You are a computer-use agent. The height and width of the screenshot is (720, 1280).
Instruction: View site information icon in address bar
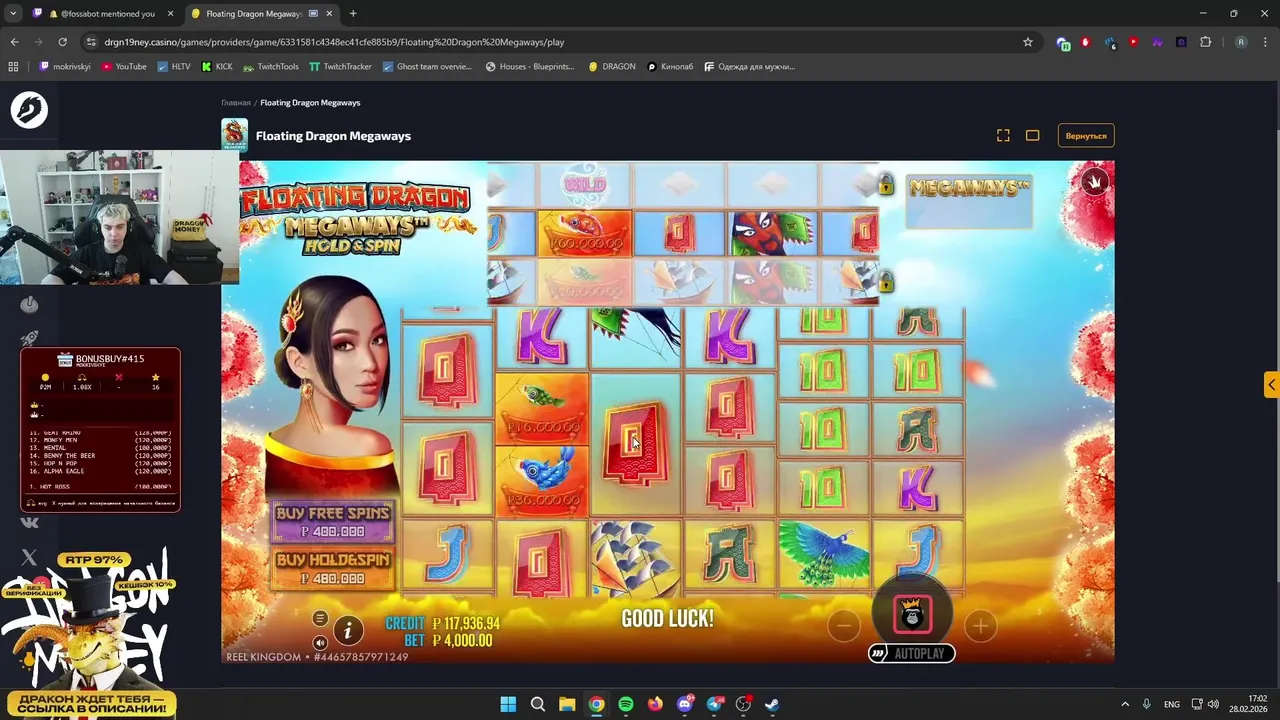91,42
